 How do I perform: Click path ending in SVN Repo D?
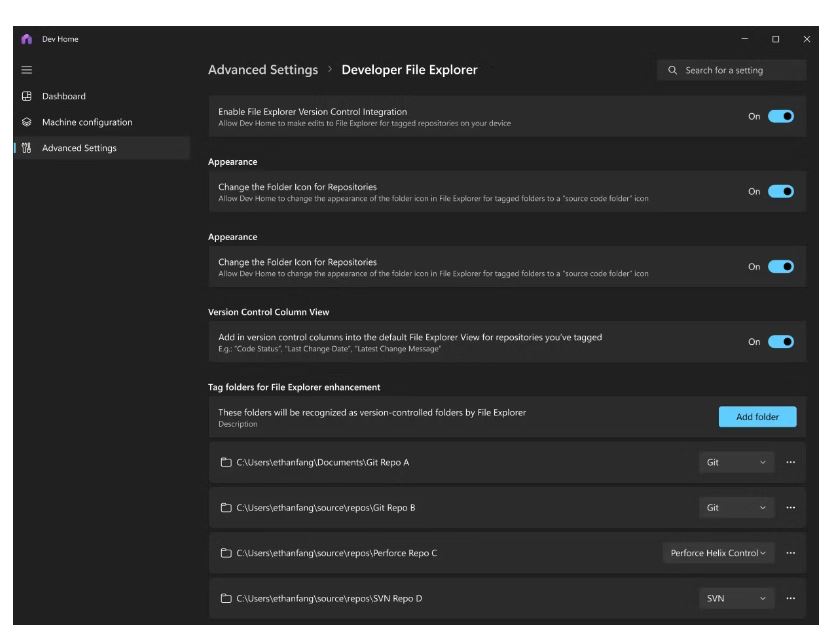click(329, 598)
